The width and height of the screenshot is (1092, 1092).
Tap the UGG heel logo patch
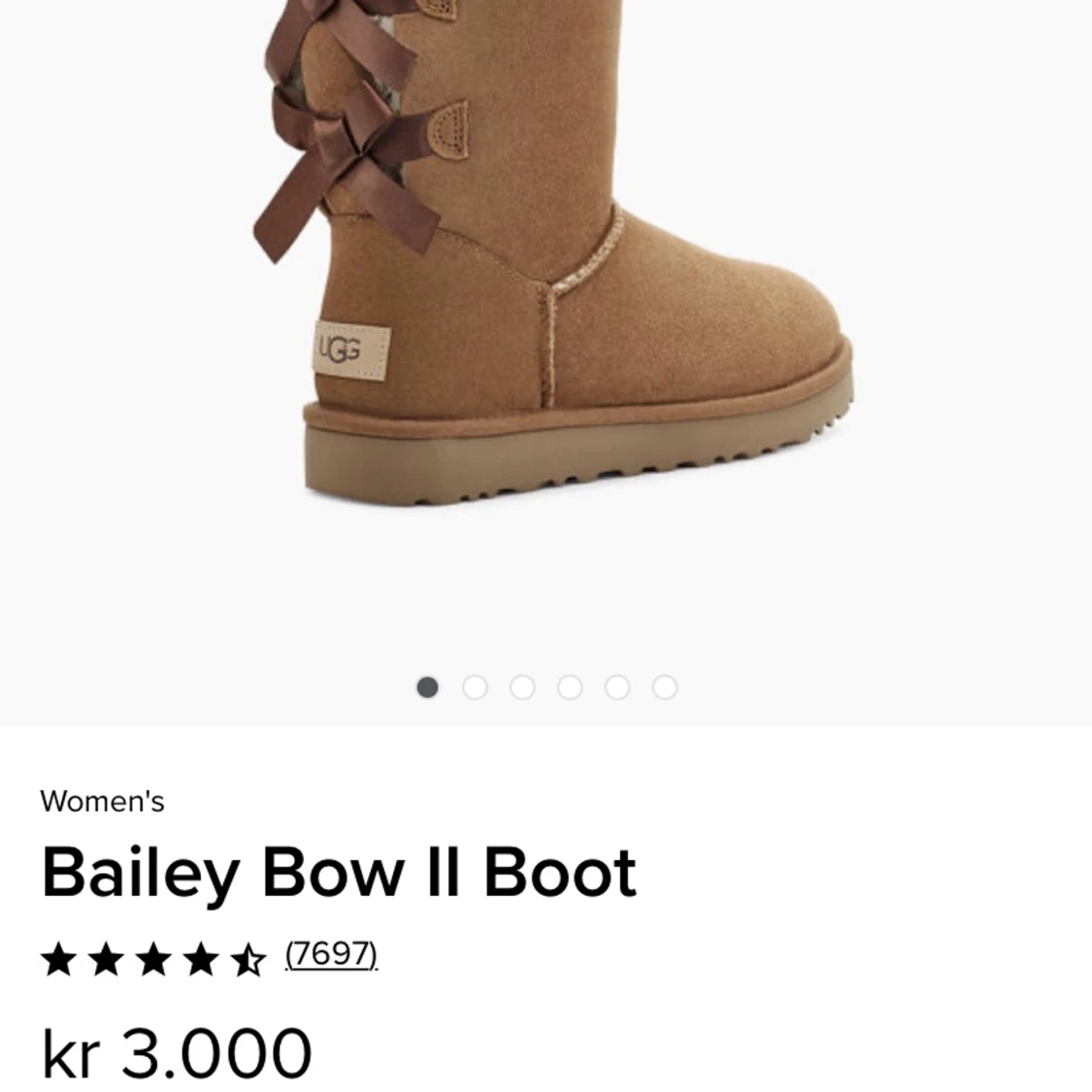tap(351, 350)
